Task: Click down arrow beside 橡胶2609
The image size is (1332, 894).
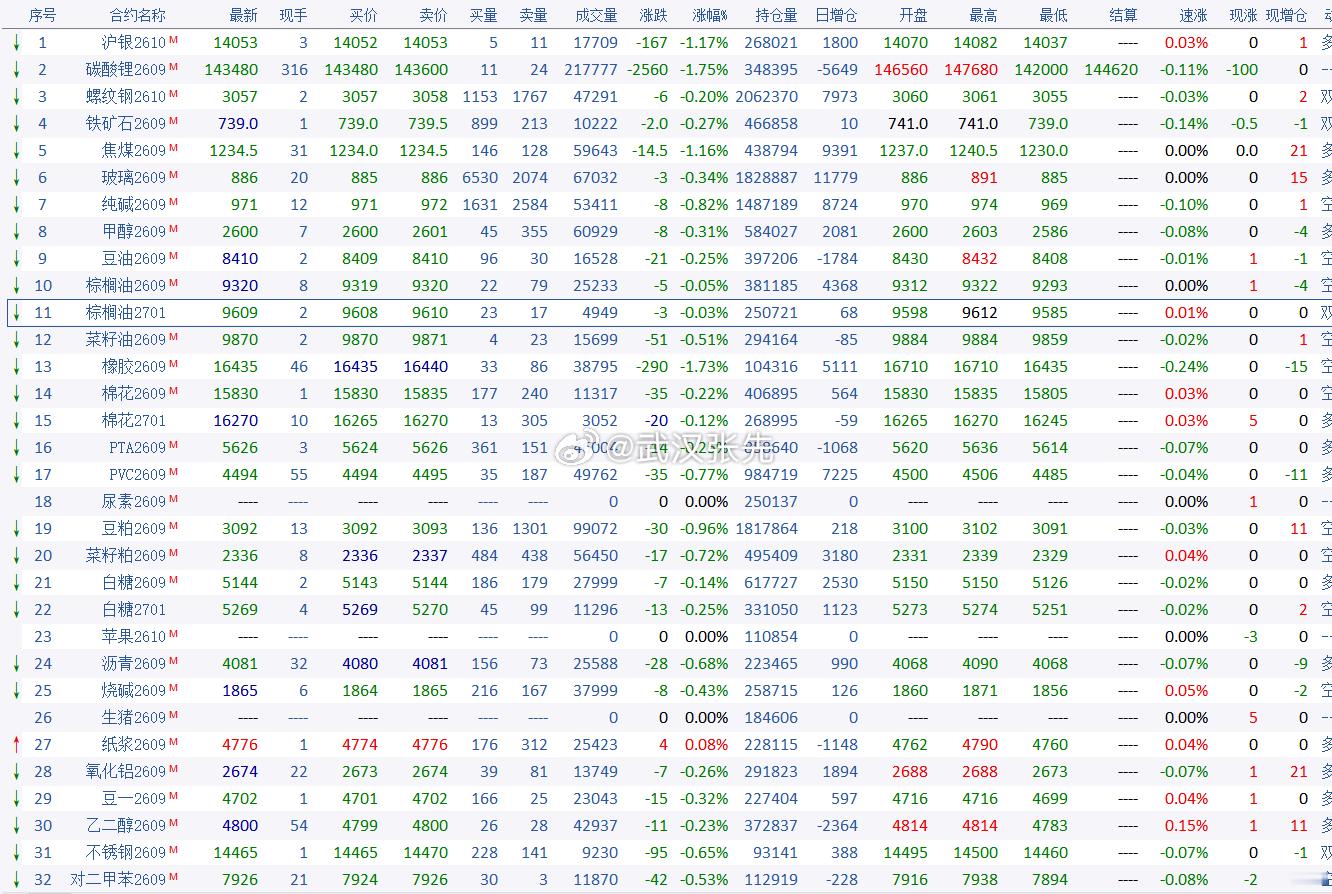Action: pos(17,366)
